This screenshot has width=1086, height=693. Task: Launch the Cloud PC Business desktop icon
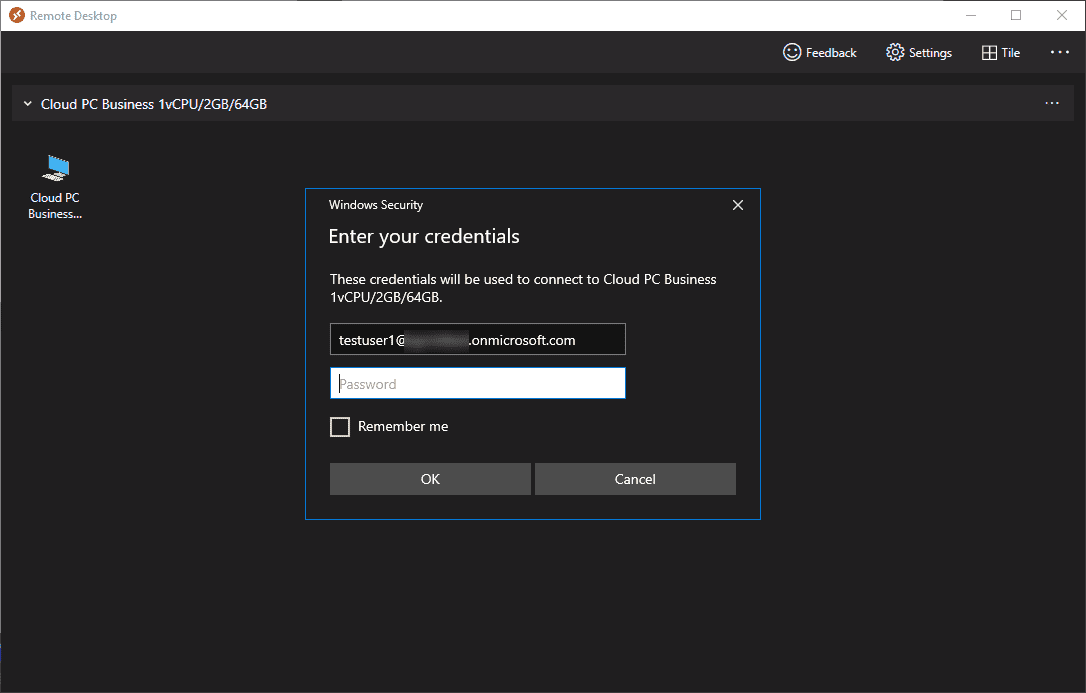54,168
